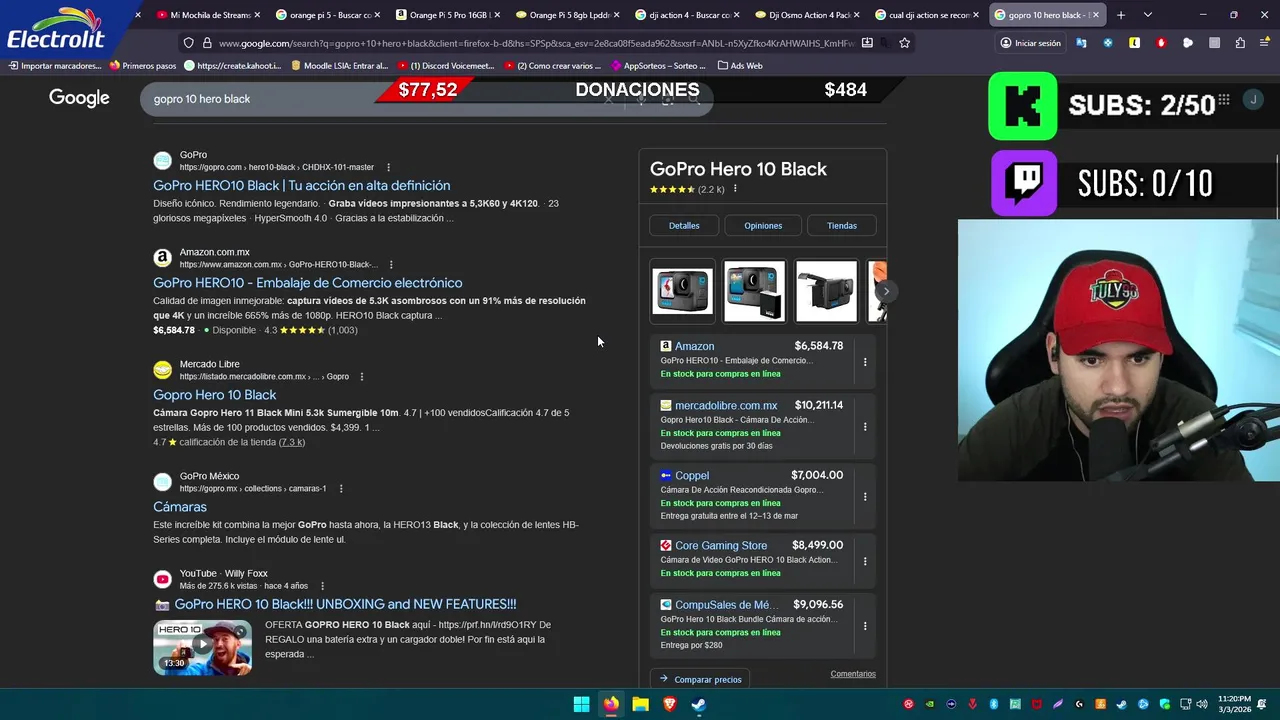Open Amazon store offer at $6,584.78

pyautogui.click(x=751, y=360)
